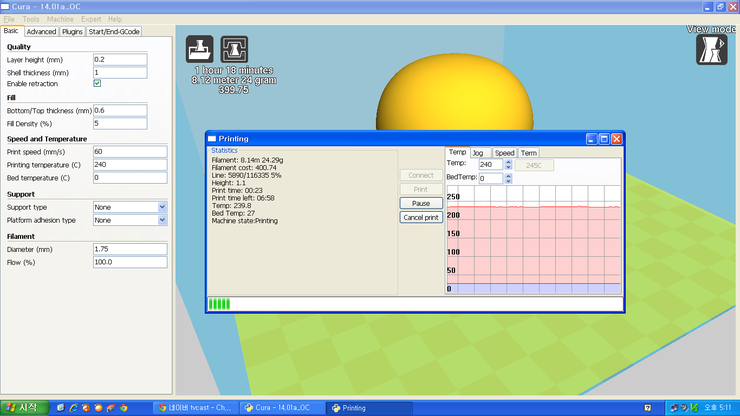This screenshot has width=740, height=416.
Task: Open the View mode icon
Action: click(711, 50)
